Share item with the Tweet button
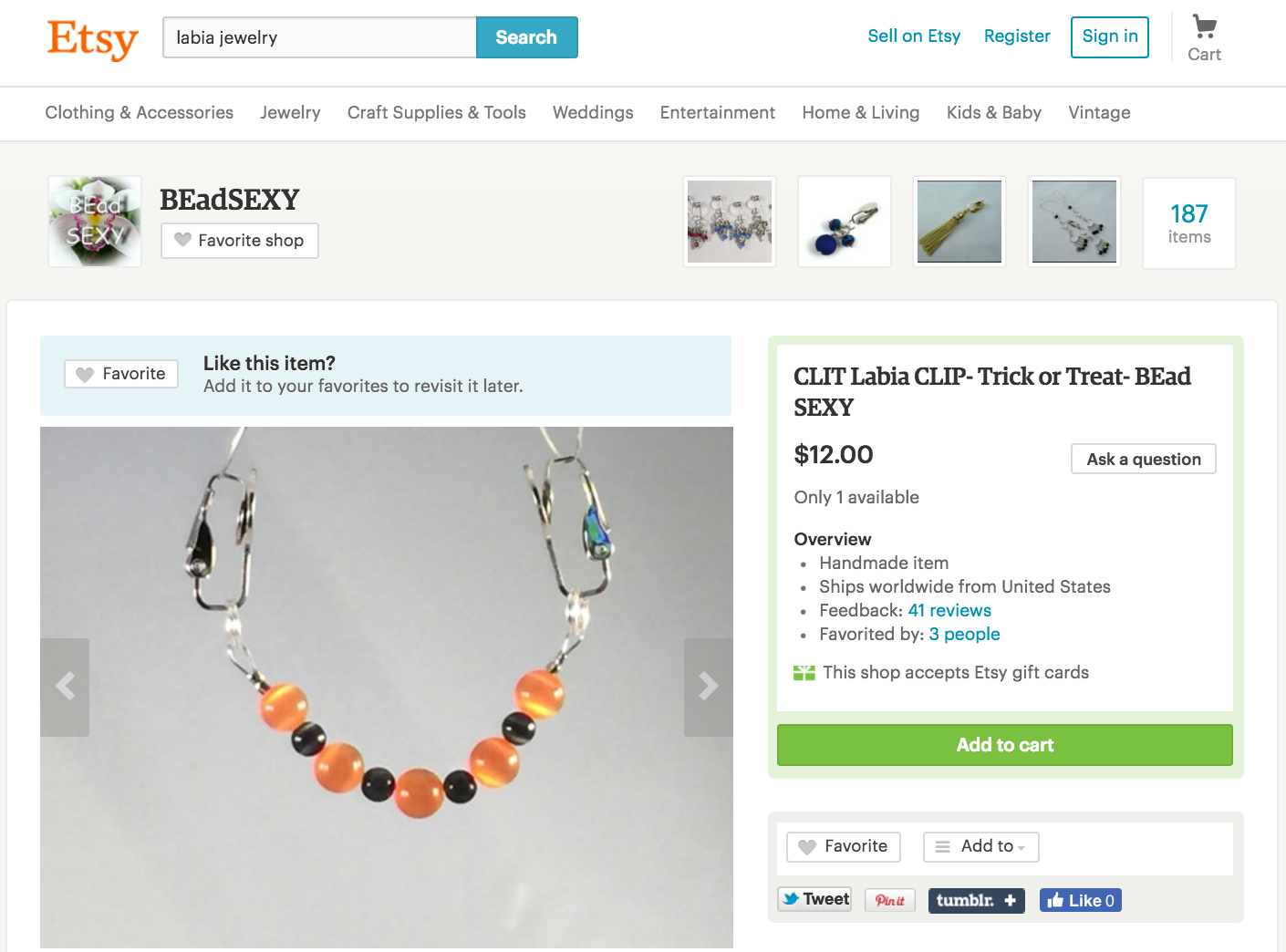This screenshot has width=1286, height=952. coord(814,899)
